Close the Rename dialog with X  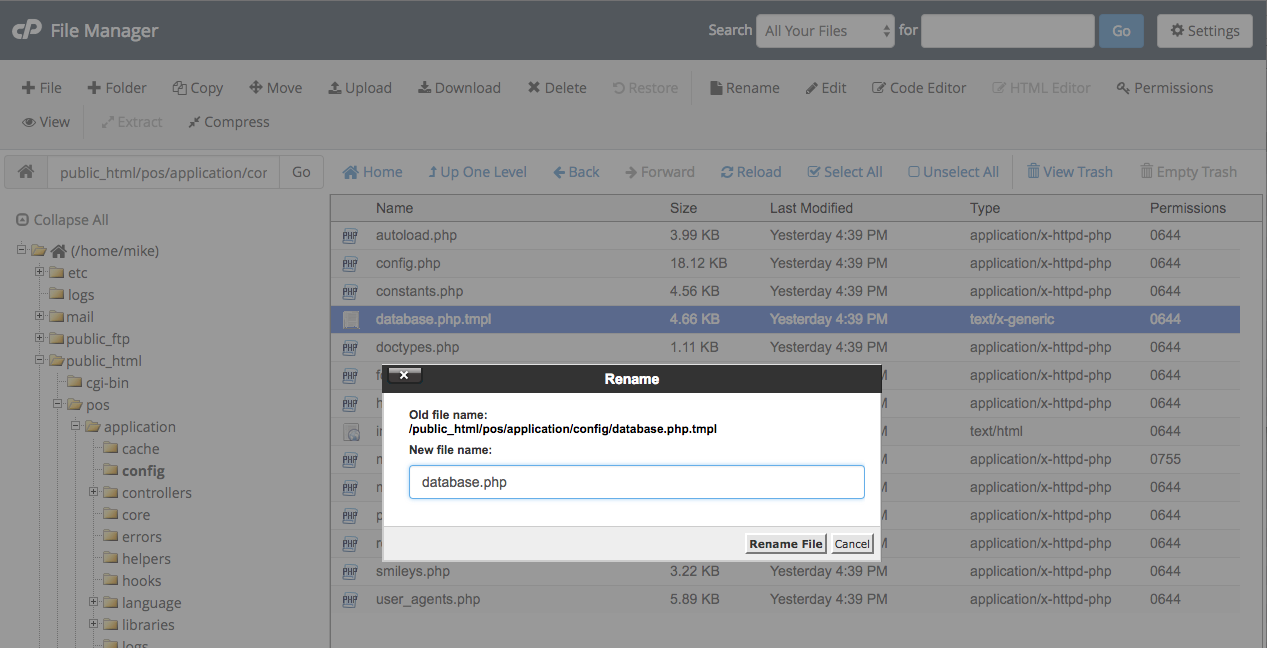404,375
